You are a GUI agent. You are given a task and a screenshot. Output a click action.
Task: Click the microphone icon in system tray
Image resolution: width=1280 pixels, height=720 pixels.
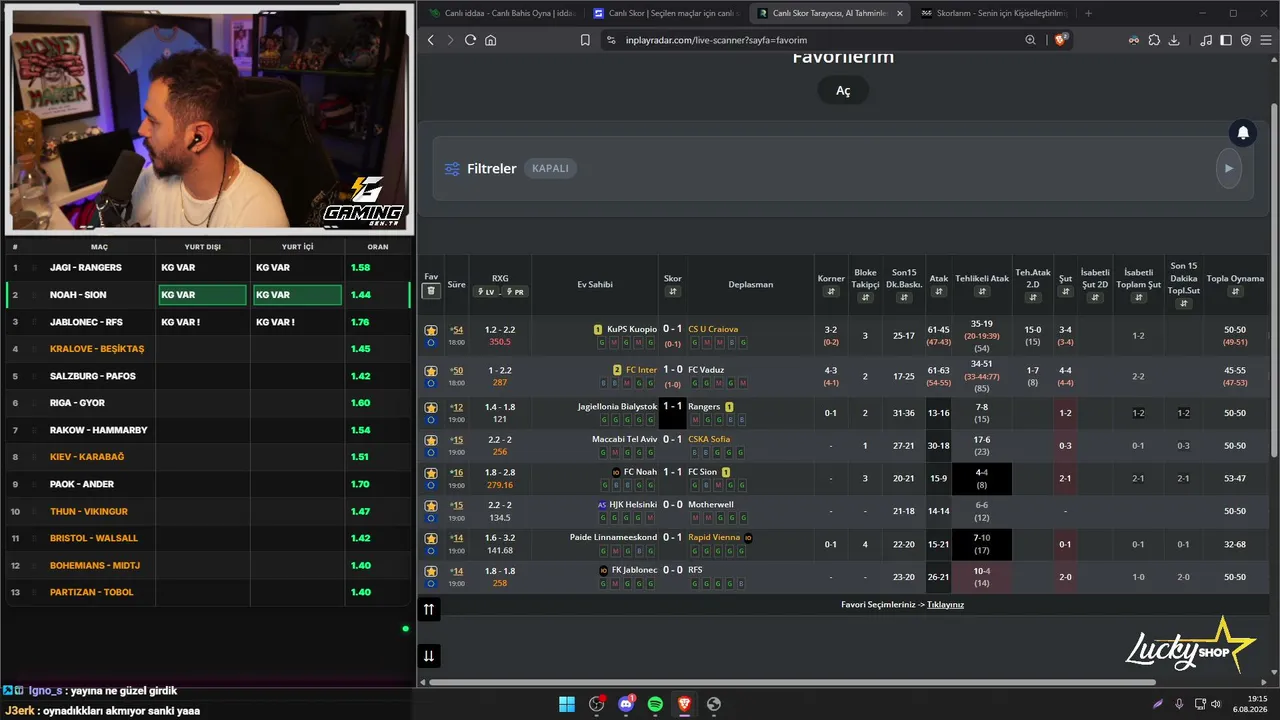[1180, 704]
